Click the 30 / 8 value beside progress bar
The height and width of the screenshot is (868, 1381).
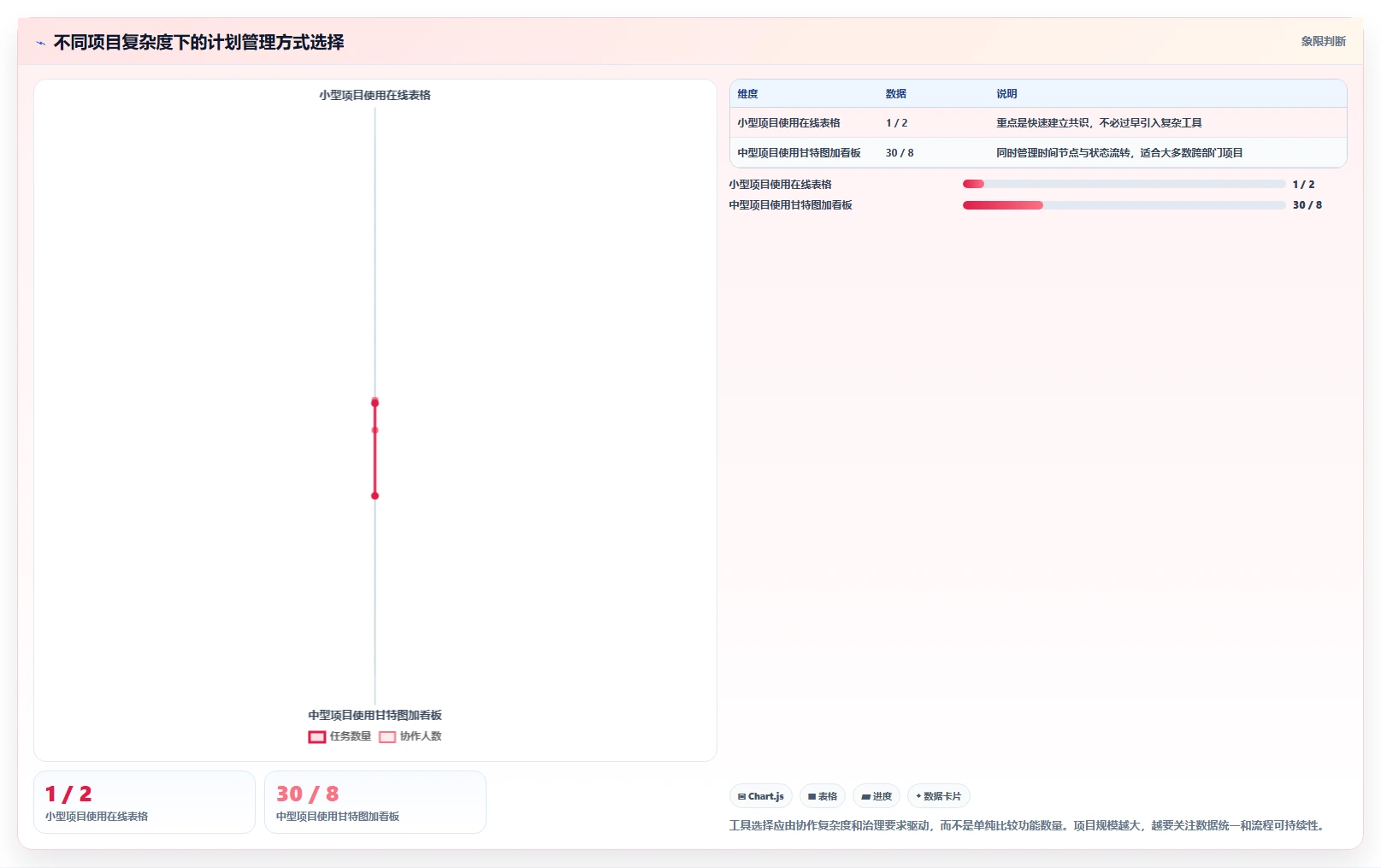(1307, 205)
